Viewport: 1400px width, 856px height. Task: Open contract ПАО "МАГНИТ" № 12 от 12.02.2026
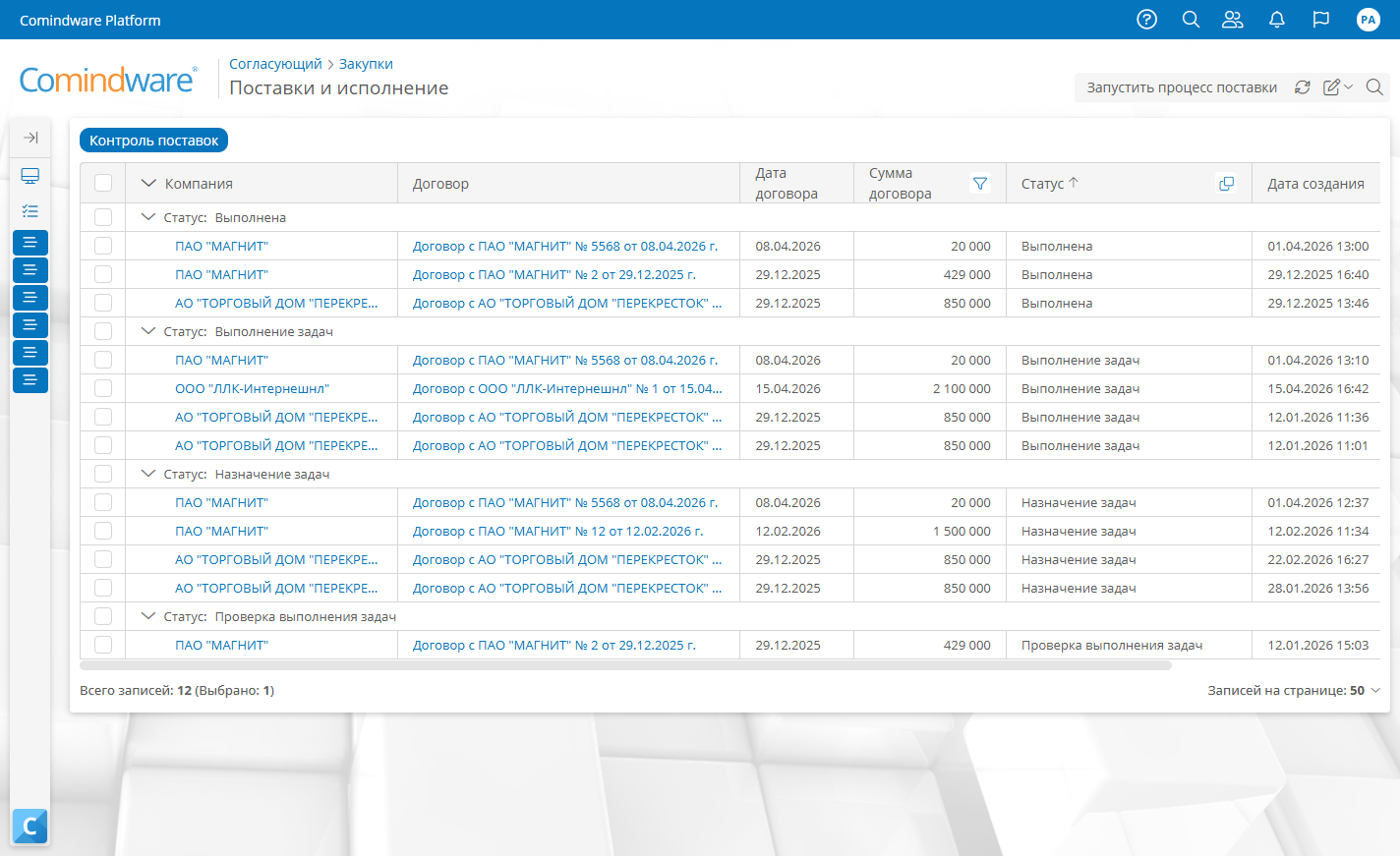[x=557, y=531]
